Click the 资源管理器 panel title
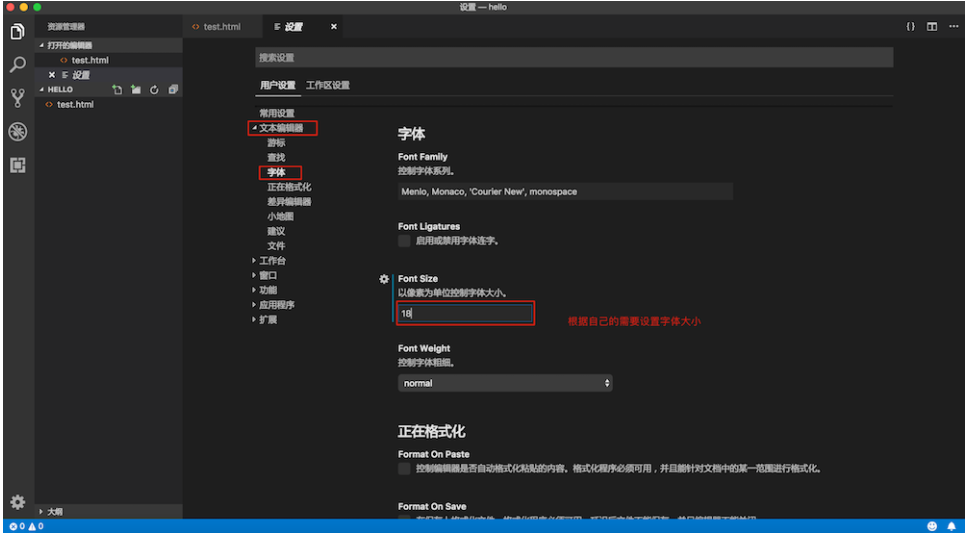 (66, 27)
